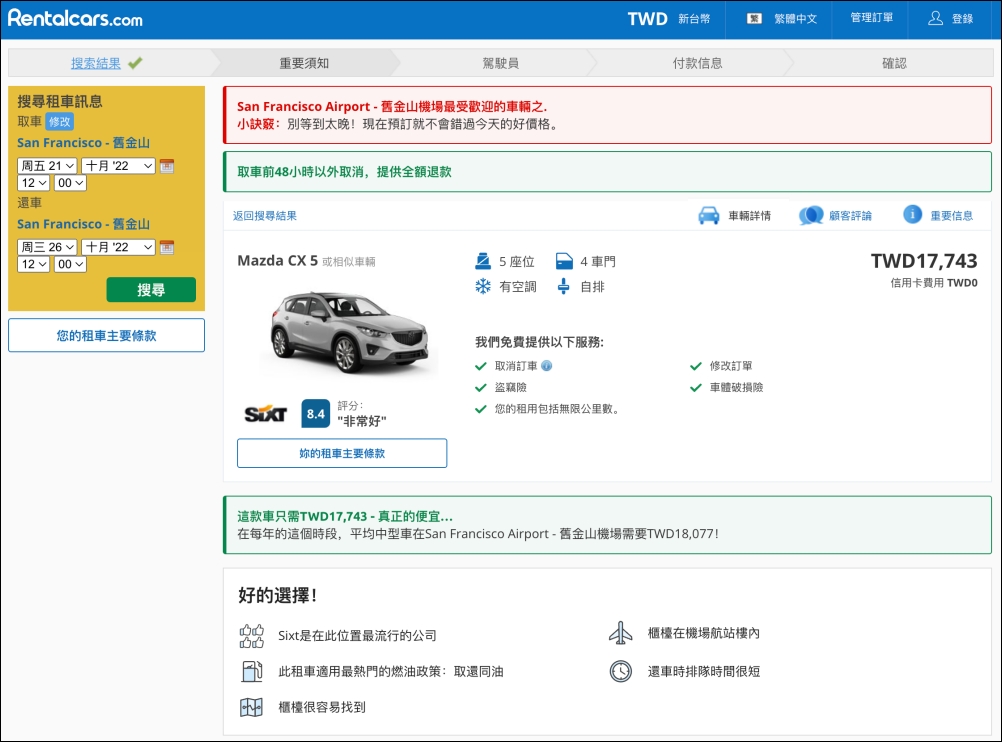The image size is (1002, 742).
Task: Open the return day dropdown 周三 26
Action: (x=47, y=247)
